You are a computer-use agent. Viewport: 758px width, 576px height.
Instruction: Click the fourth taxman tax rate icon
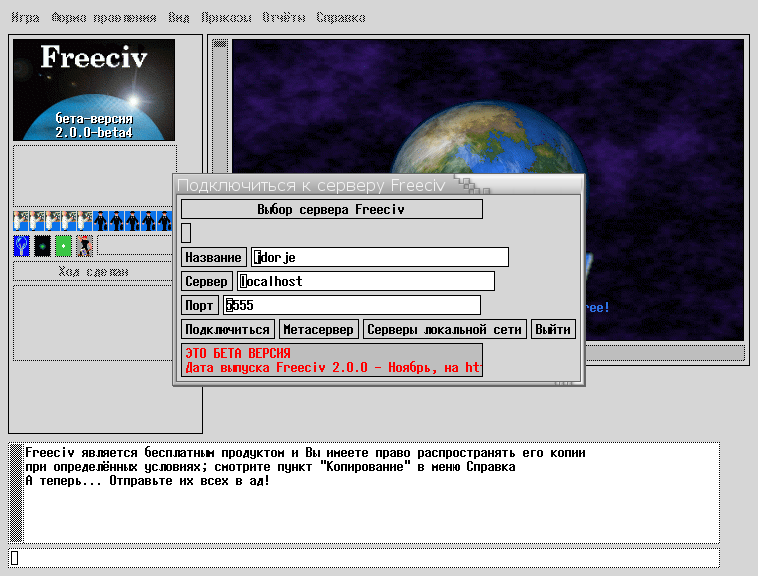point(148,221)
